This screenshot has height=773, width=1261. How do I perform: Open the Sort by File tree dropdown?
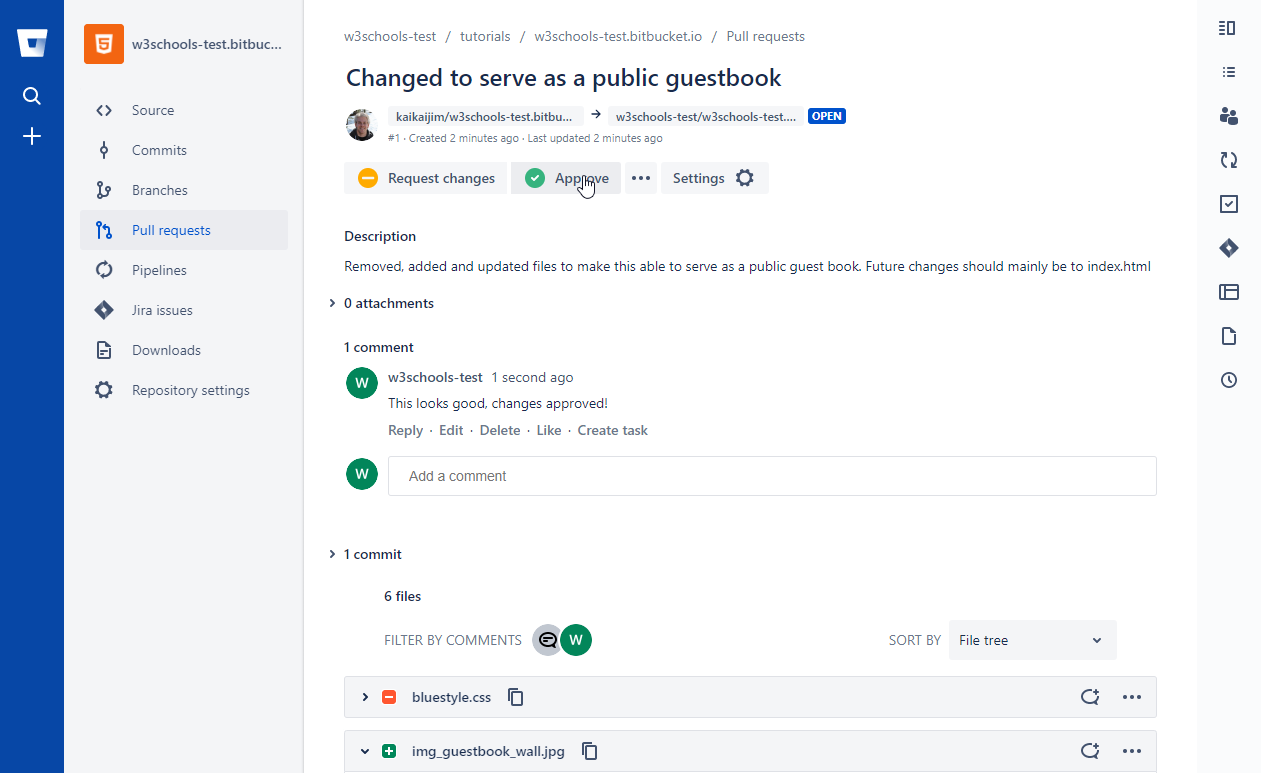click(x=1031, y=640)
